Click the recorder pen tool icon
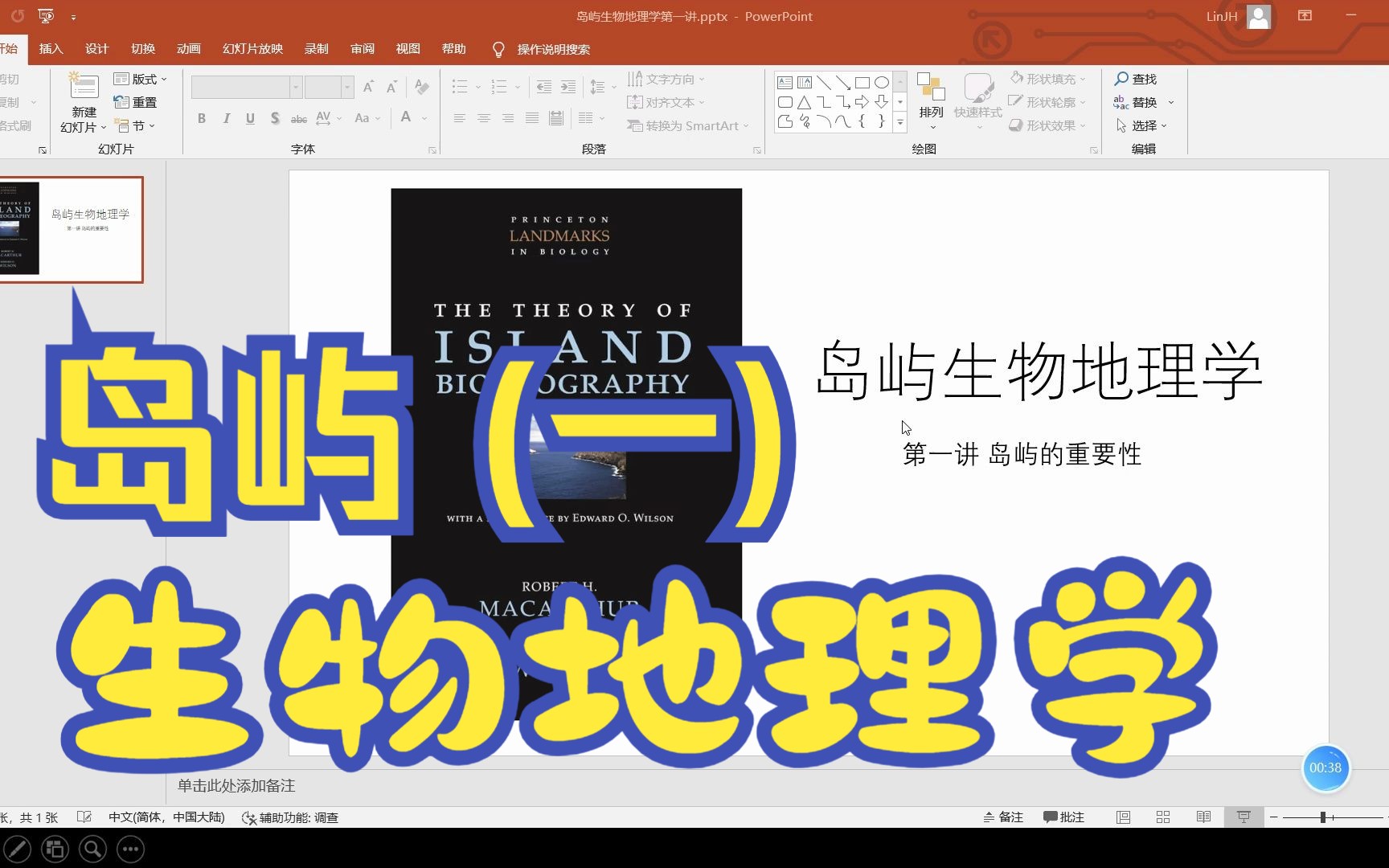 pos(17,849)
